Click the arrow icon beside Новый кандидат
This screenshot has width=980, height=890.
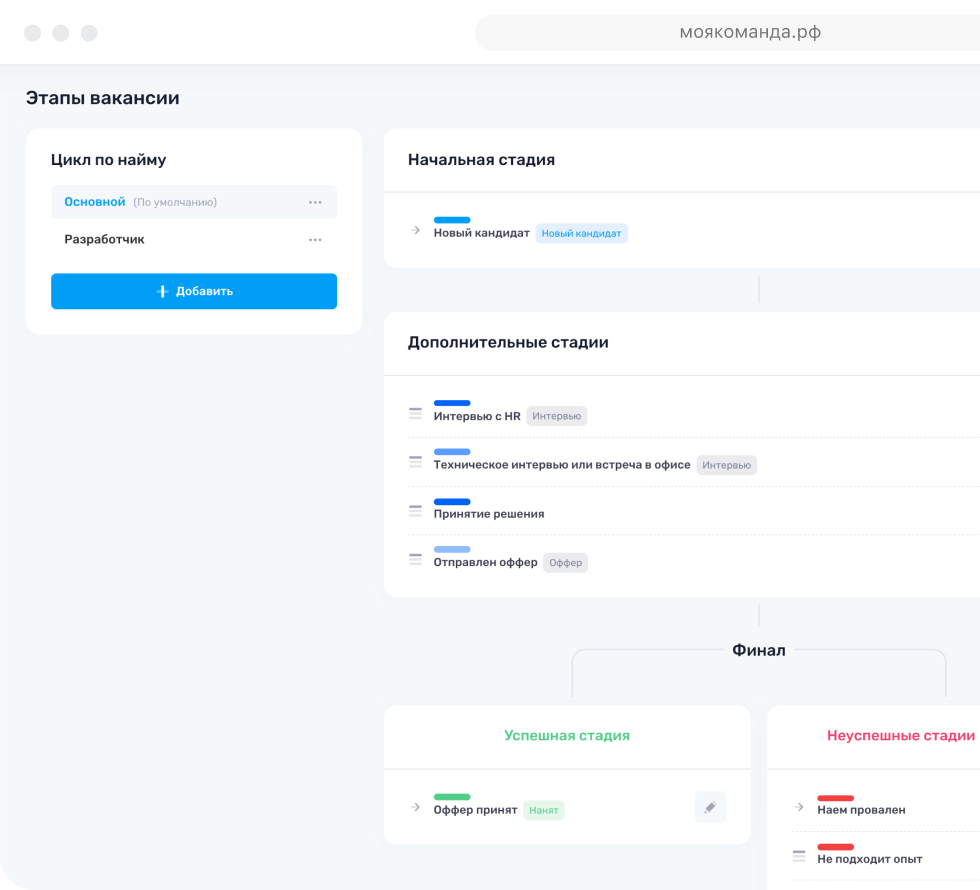click(x=416, y=231)
